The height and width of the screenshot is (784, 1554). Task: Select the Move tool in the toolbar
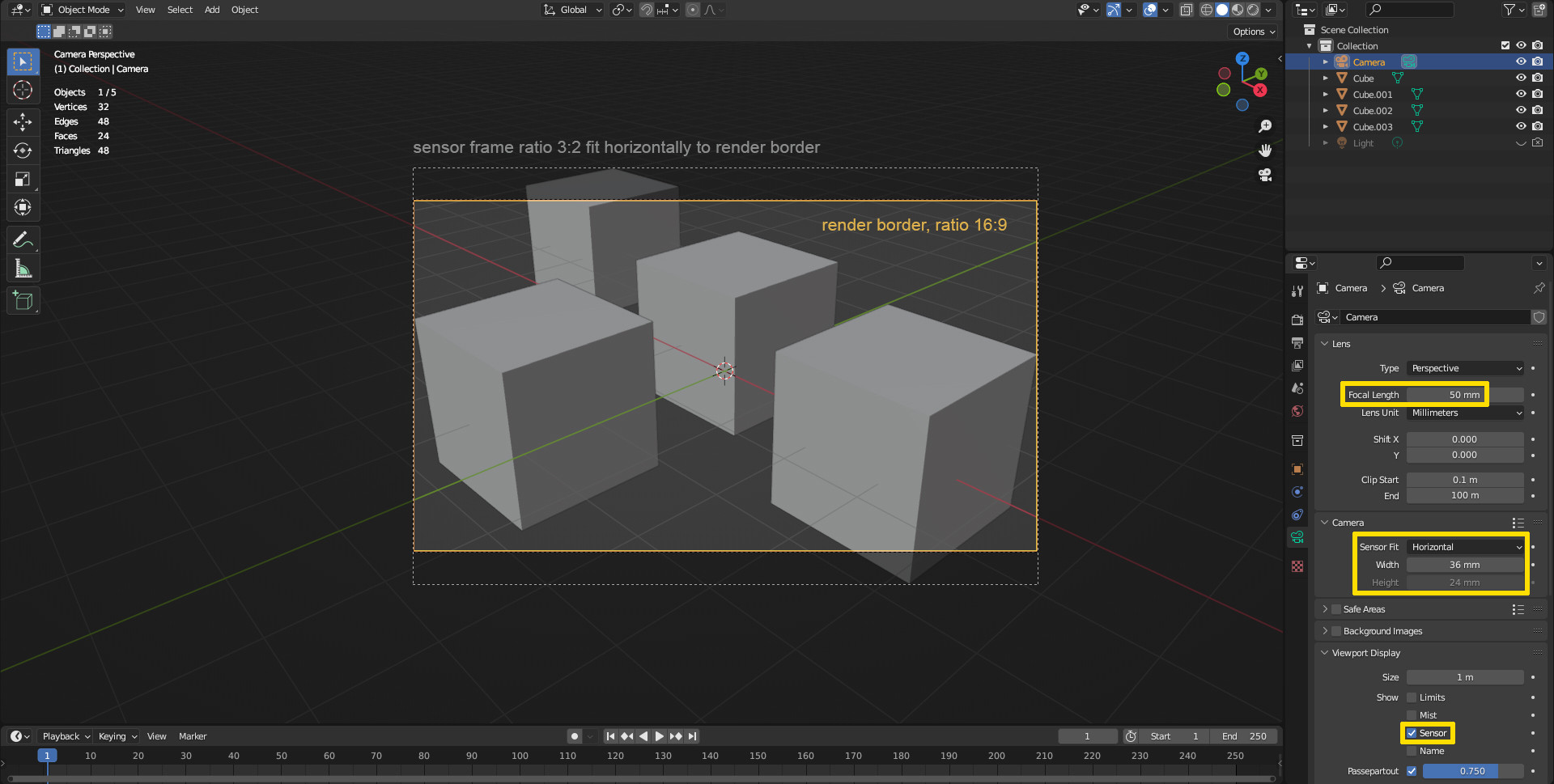23,122
